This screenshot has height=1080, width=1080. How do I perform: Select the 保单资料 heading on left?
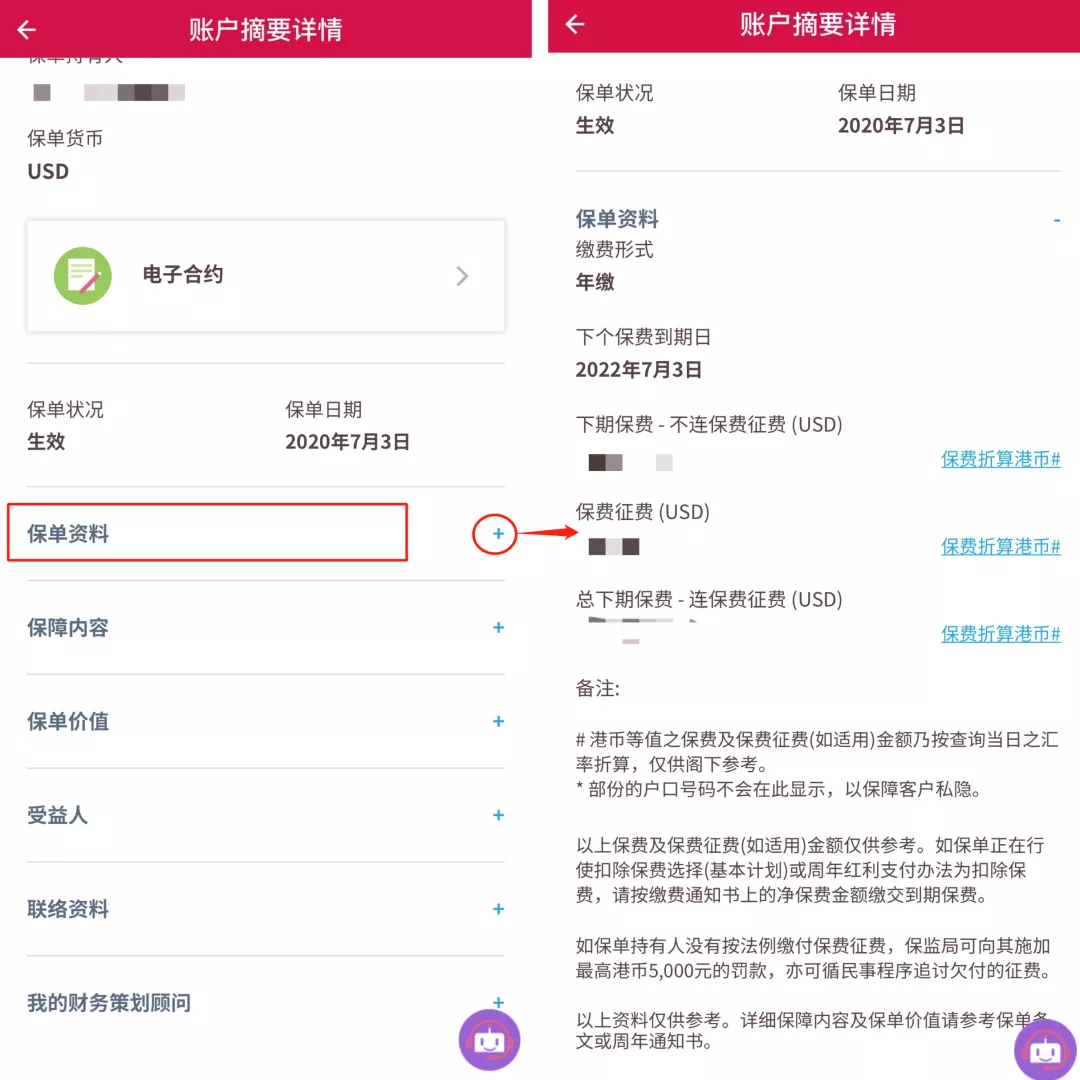coord(68,534)
